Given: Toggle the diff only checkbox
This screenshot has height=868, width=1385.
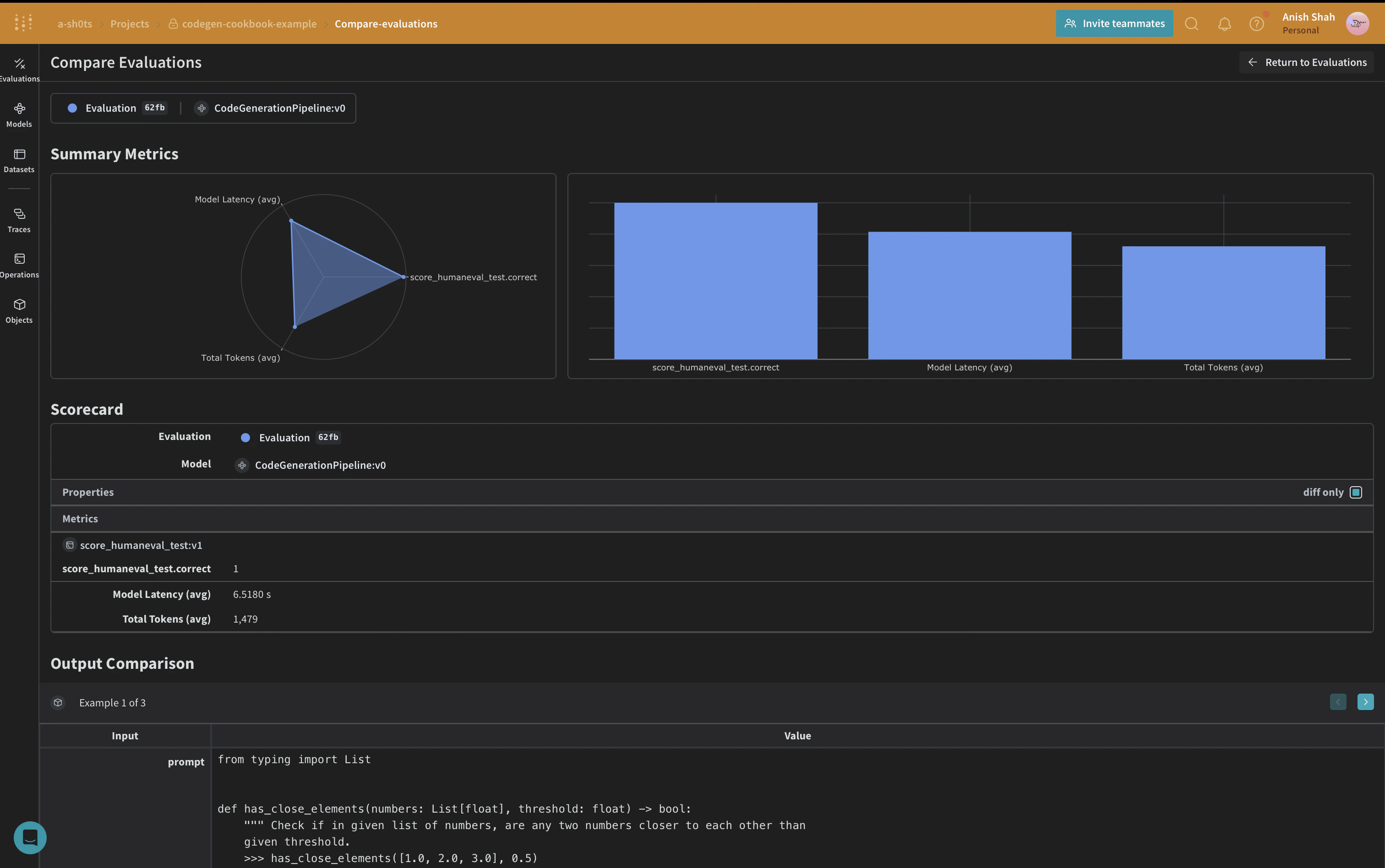Looking at the screenshot, I should coord(1356,492).
